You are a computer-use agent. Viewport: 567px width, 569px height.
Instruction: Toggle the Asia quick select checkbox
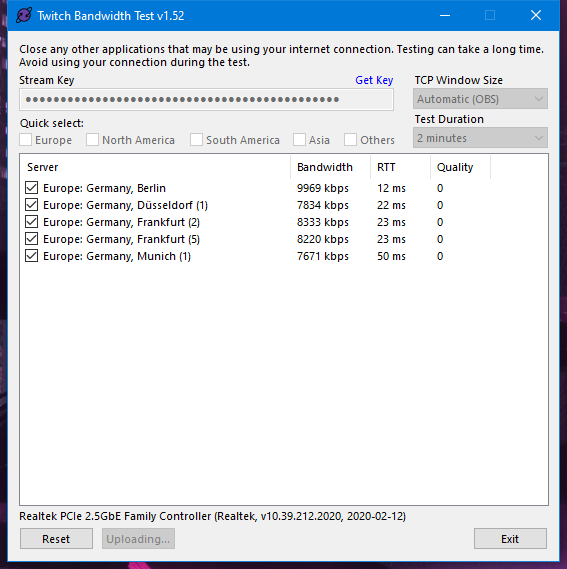click(x=299, y=140)
